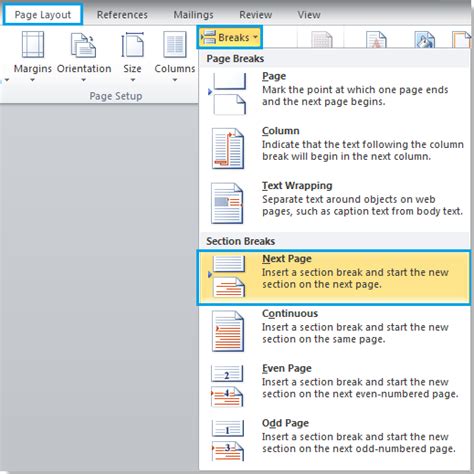474x474 pixels.
Task: Click the Even Page numbered icon
Action: click(x=227, y=386)
